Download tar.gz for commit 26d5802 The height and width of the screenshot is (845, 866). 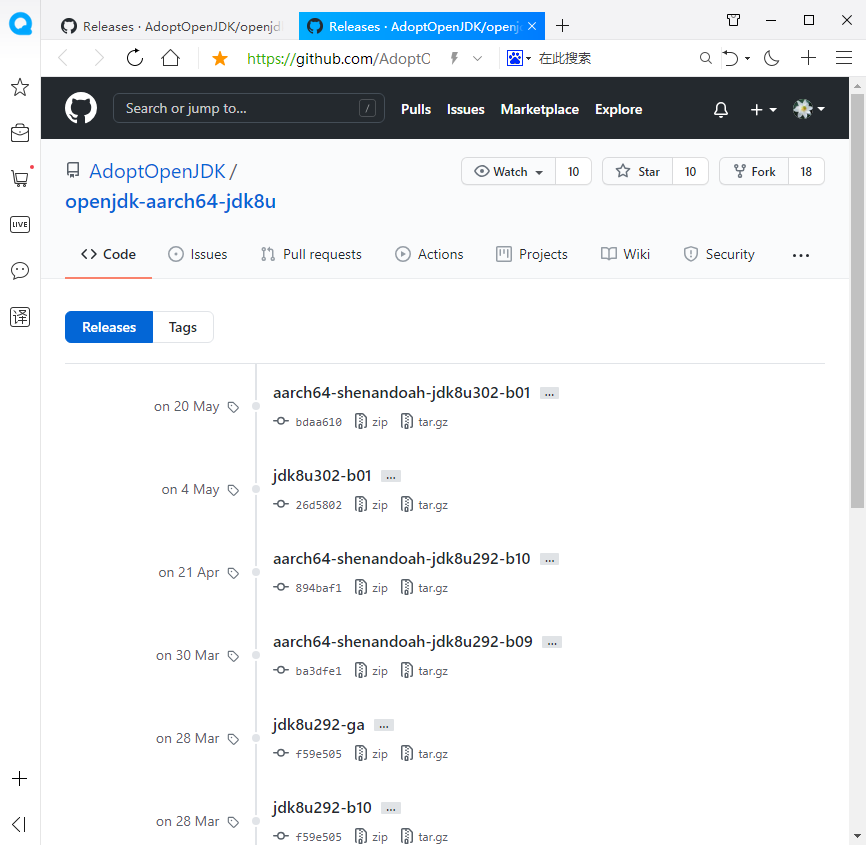pyautogui.click(x=424, y=505)
